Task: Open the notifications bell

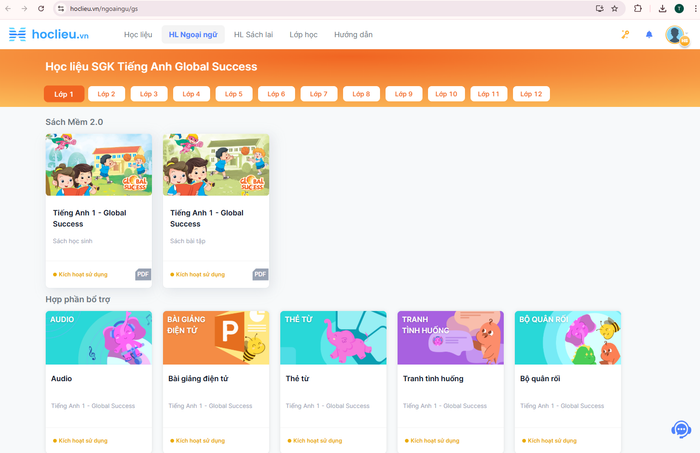Action: 649,35
